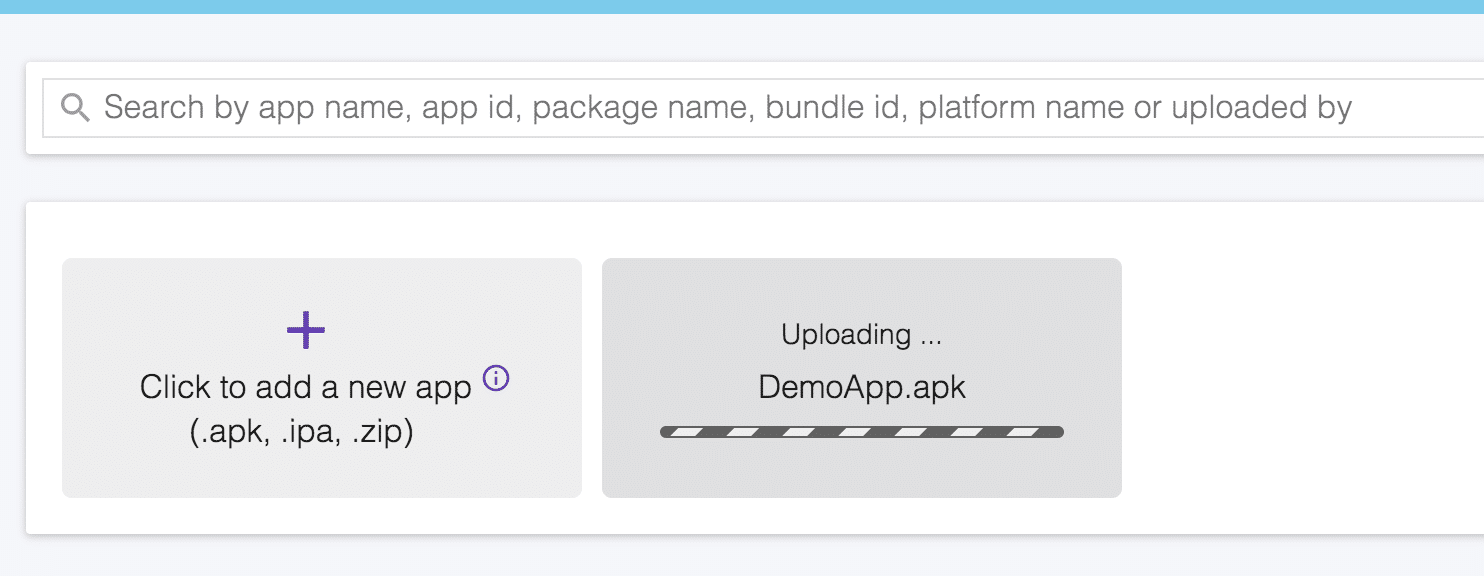Click the 'package name' placeholder text in search
Viewport: 1484px width, 576px height.
coord(642,107)
